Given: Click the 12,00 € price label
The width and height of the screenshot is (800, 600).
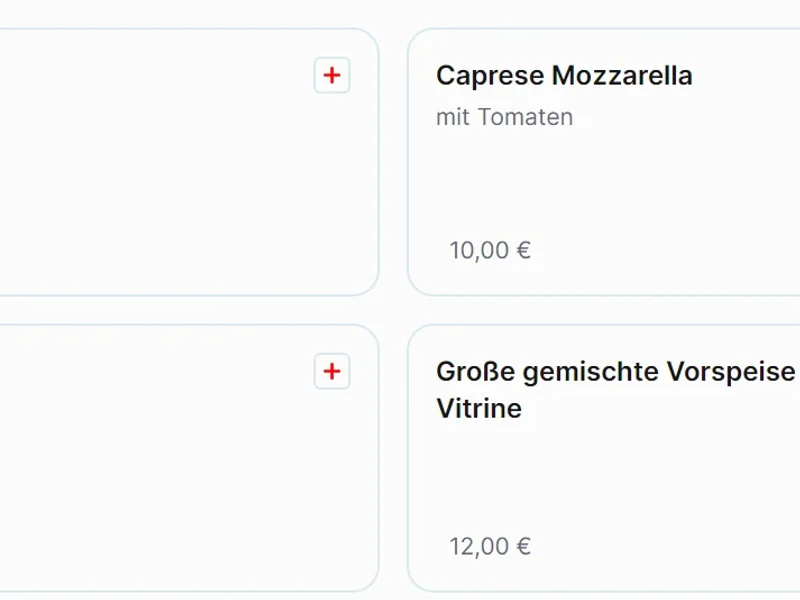Looking at the screenshot, I should click(x=490, y=547).
